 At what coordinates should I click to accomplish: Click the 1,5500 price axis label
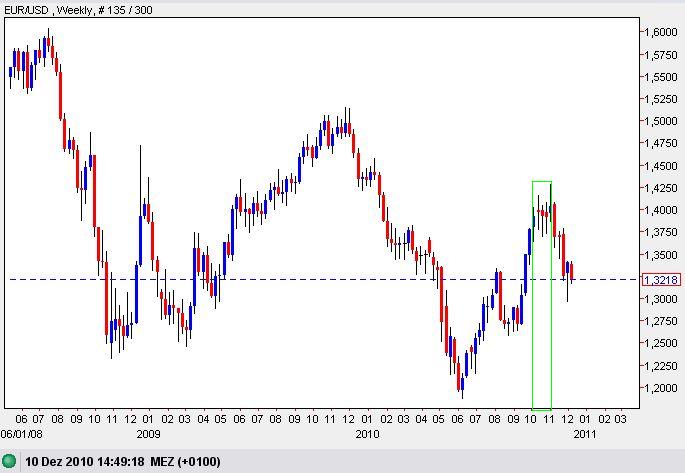661,77
